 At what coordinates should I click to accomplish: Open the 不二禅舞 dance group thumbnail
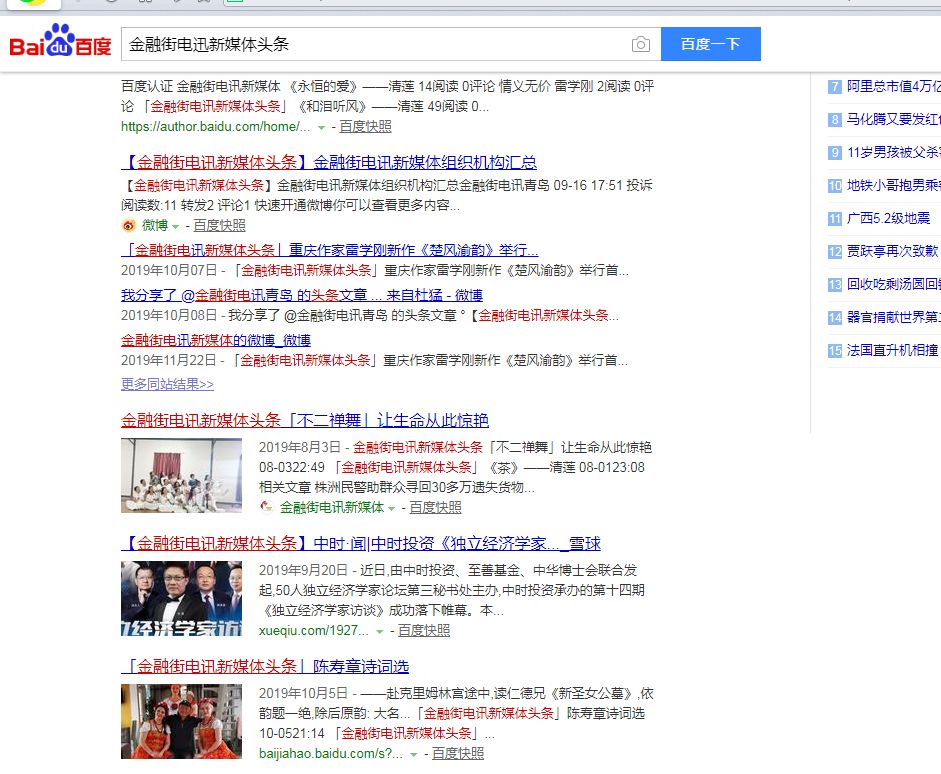coord(181,475)
